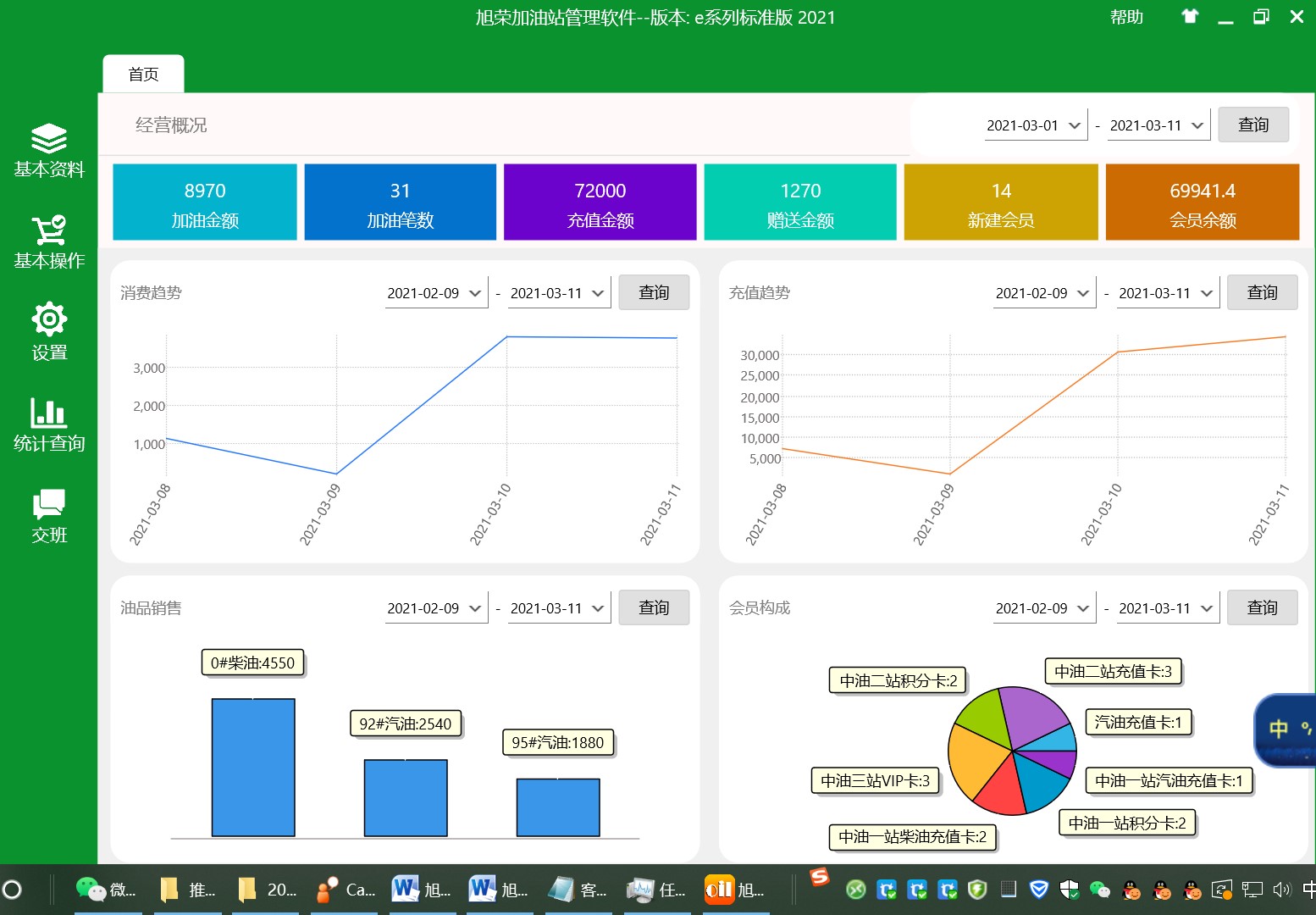The image size is (1316, 915).
Task: Click 查询 button in 消费趋势 panel
Action: [654, 293]
